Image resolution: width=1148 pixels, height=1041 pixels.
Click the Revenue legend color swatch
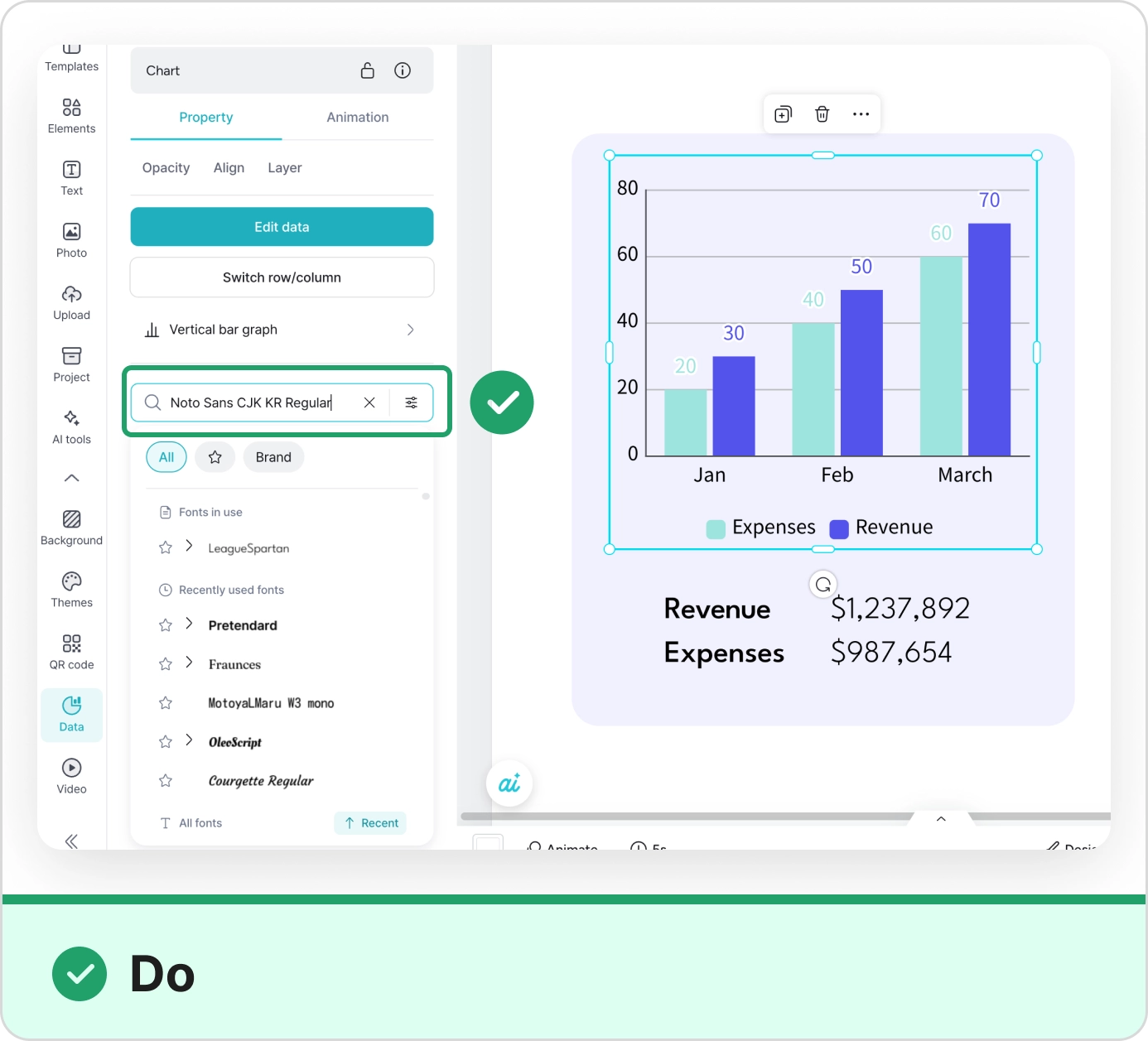[839, 529]
